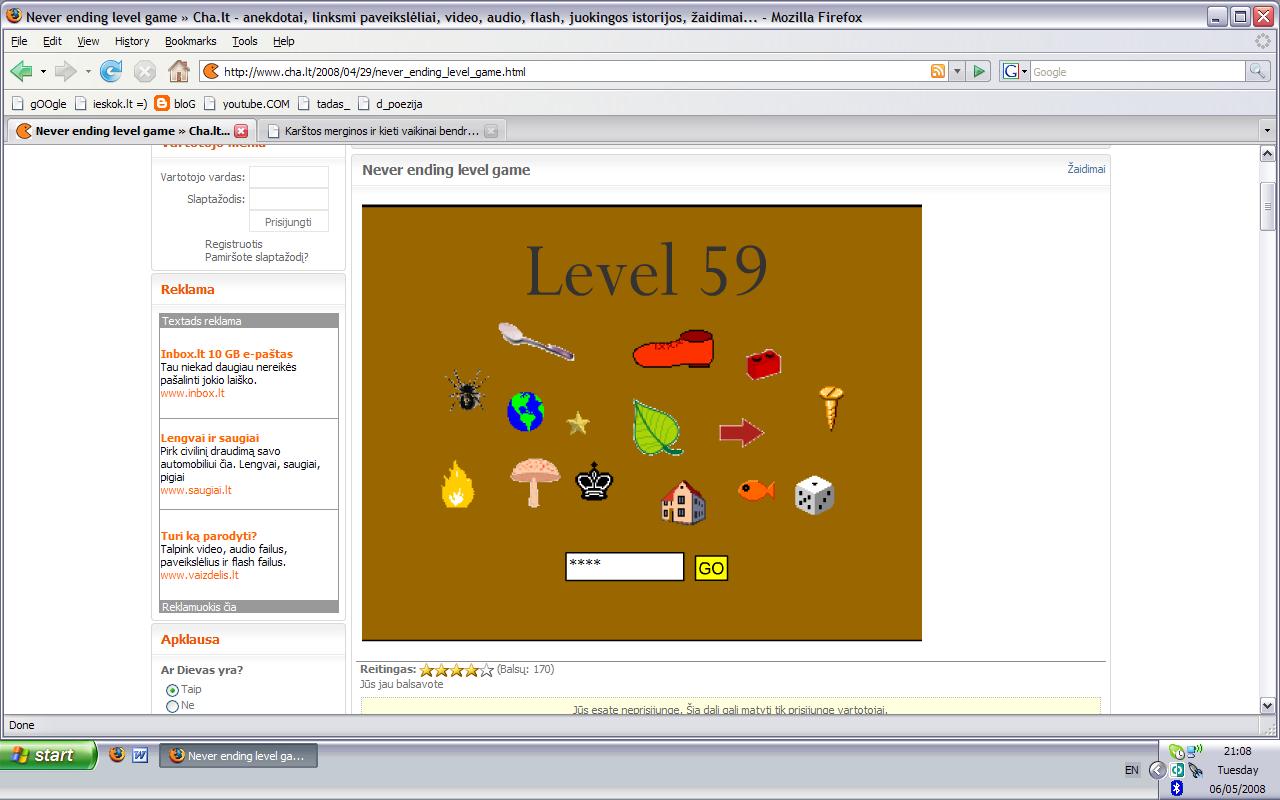The width and height of the screenshot is (1280, 800).
Task: Open the Google search engine dropdown
Action: 1014,71
